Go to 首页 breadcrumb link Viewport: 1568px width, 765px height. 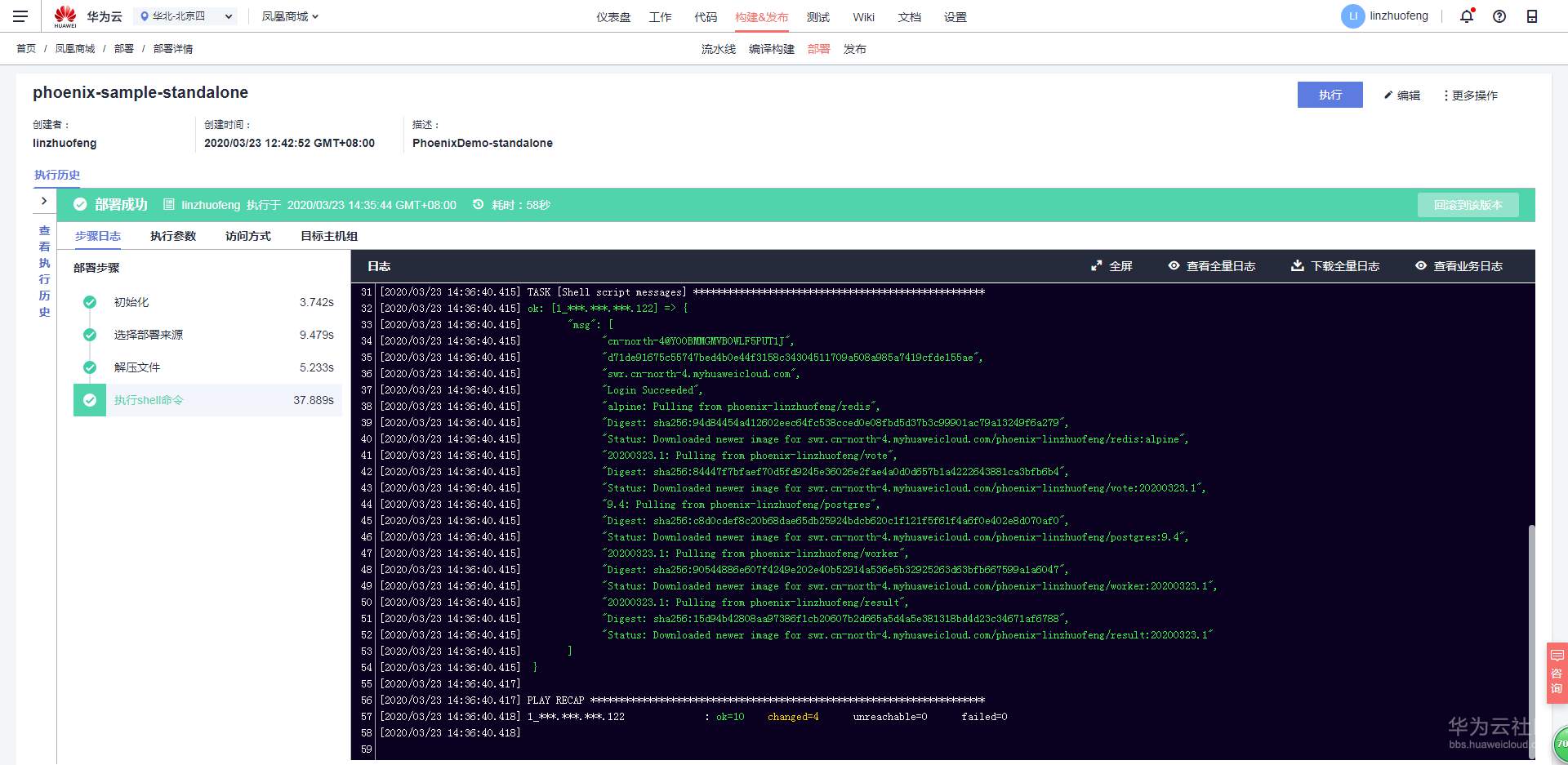[x=26, y=49]
